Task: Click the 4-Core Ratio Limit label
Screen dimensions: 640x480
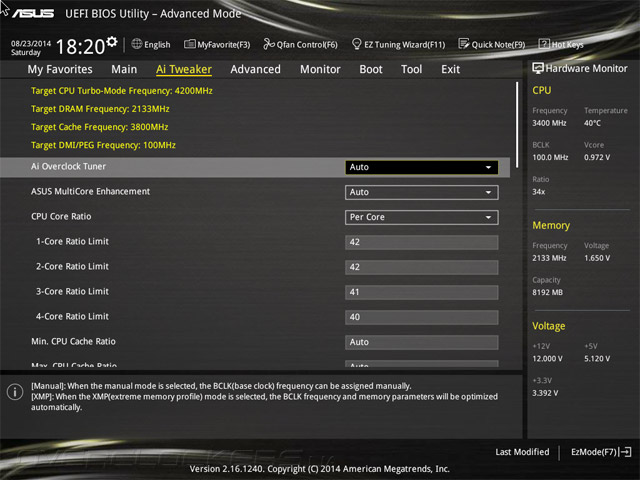Action: [x=72, y=316]
